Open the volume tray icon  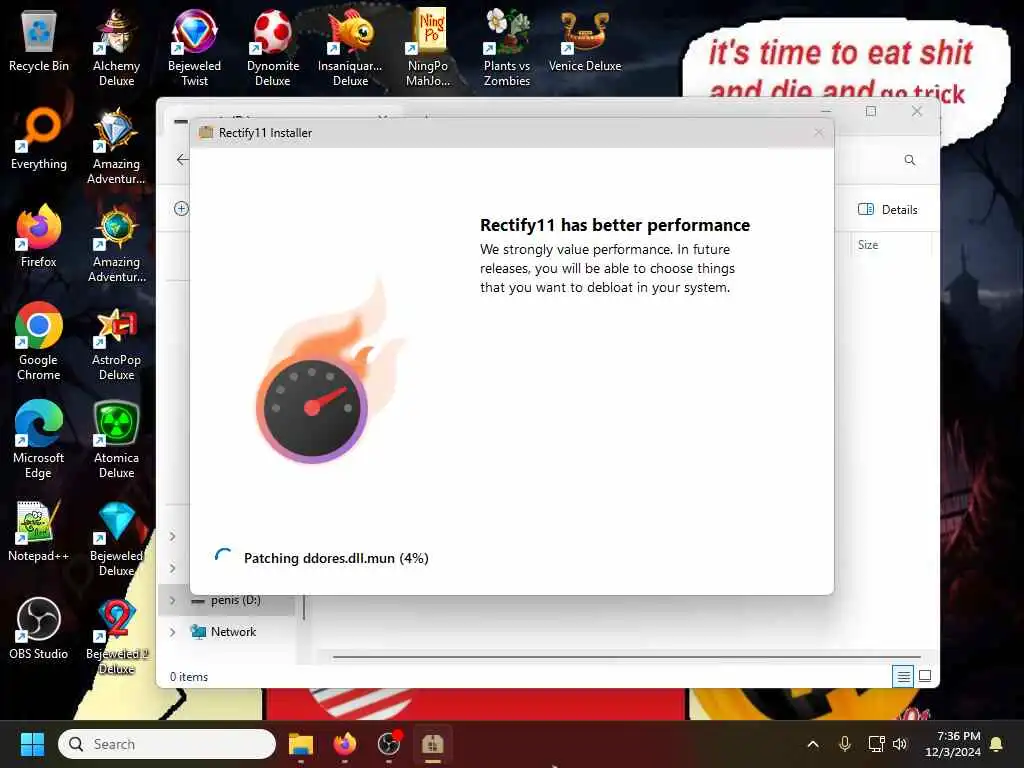[x=900, y=744]
